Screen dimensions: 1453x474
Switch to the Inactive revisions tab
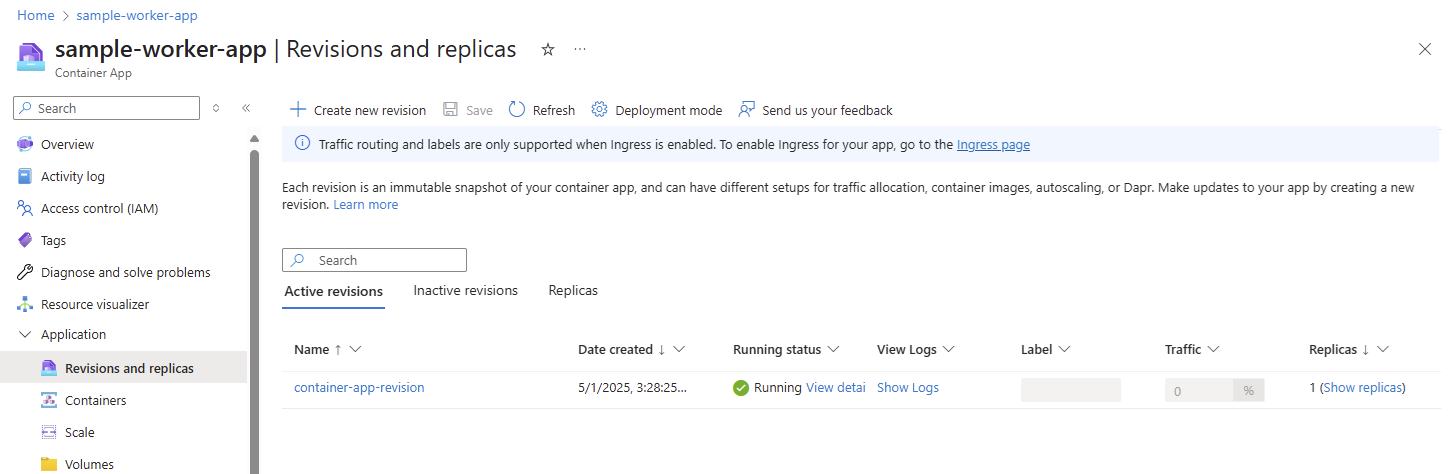click(x=466, y=290)
